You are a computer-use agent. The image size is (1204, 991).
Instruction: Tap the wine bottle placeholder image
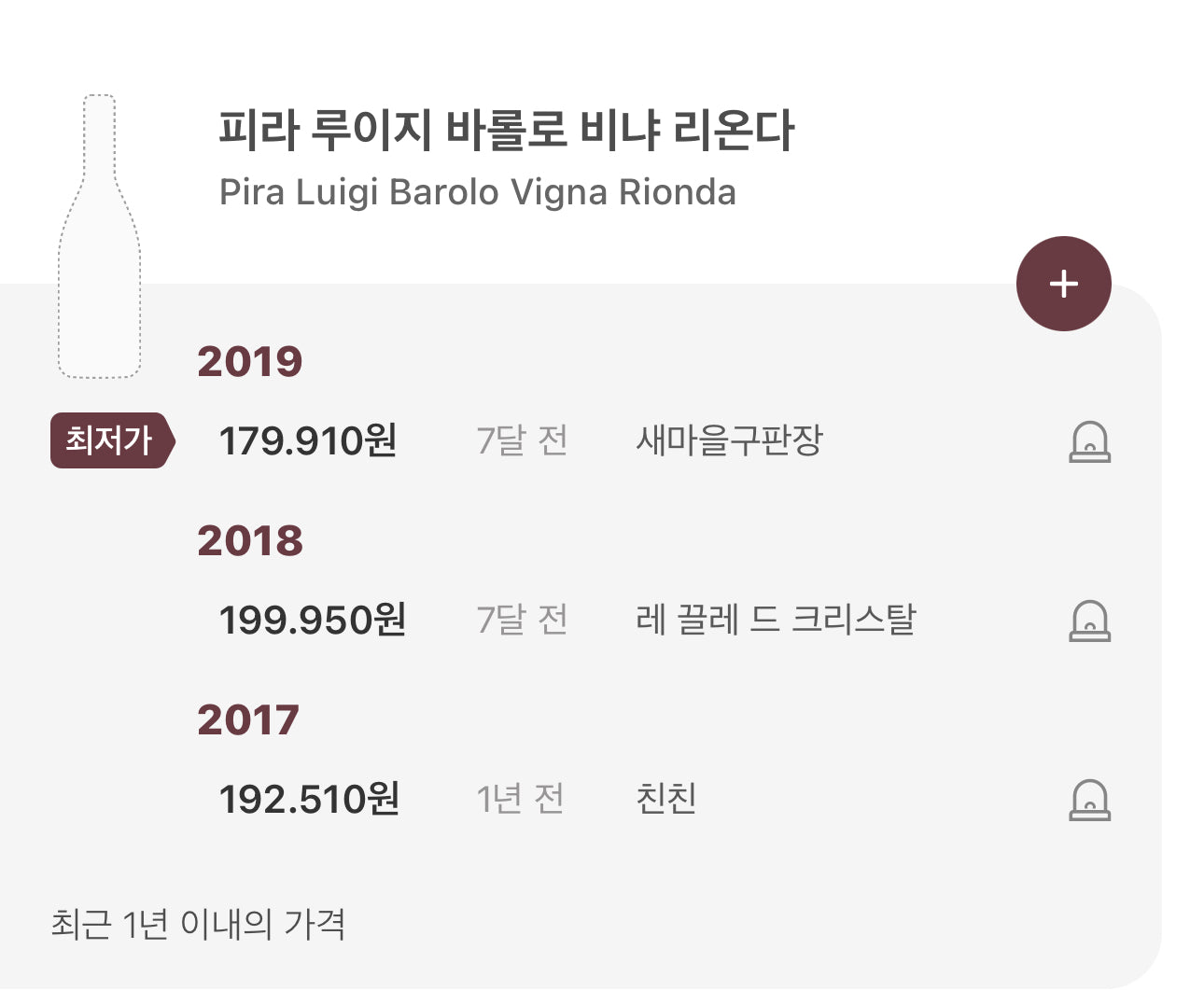coord(100,236)
